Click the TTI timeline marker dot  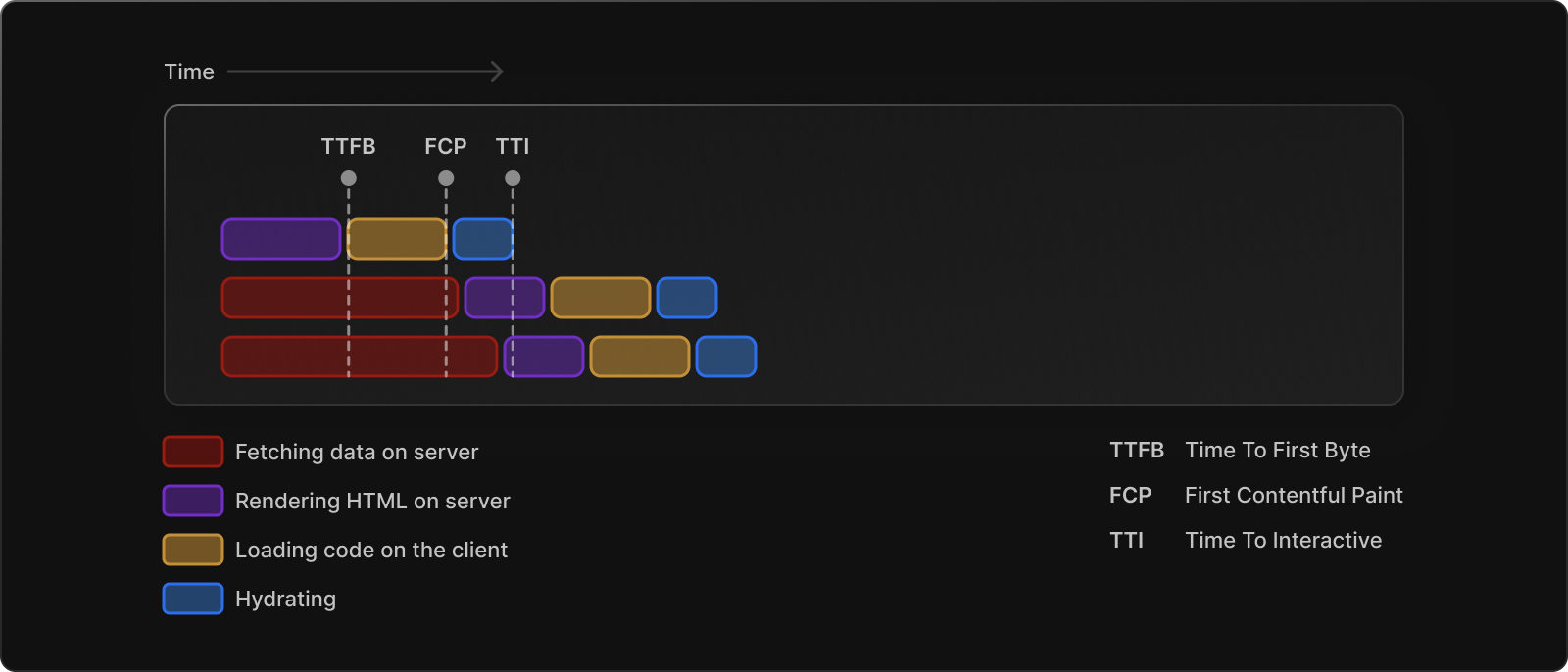(513, 178)
